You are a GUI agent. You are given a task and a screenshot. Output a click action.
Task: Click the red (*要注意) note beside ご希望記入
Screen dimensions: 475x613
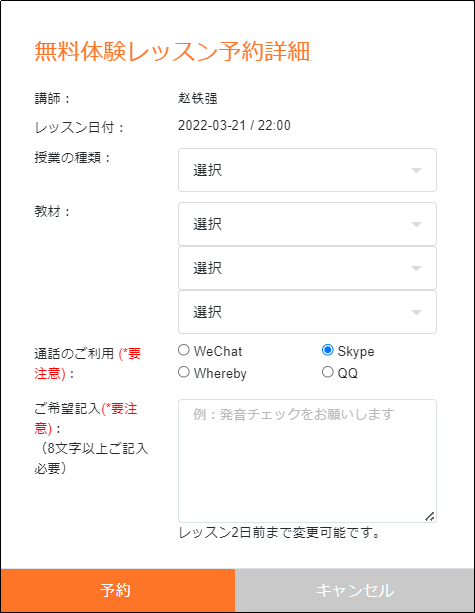[x=86, y=419]
